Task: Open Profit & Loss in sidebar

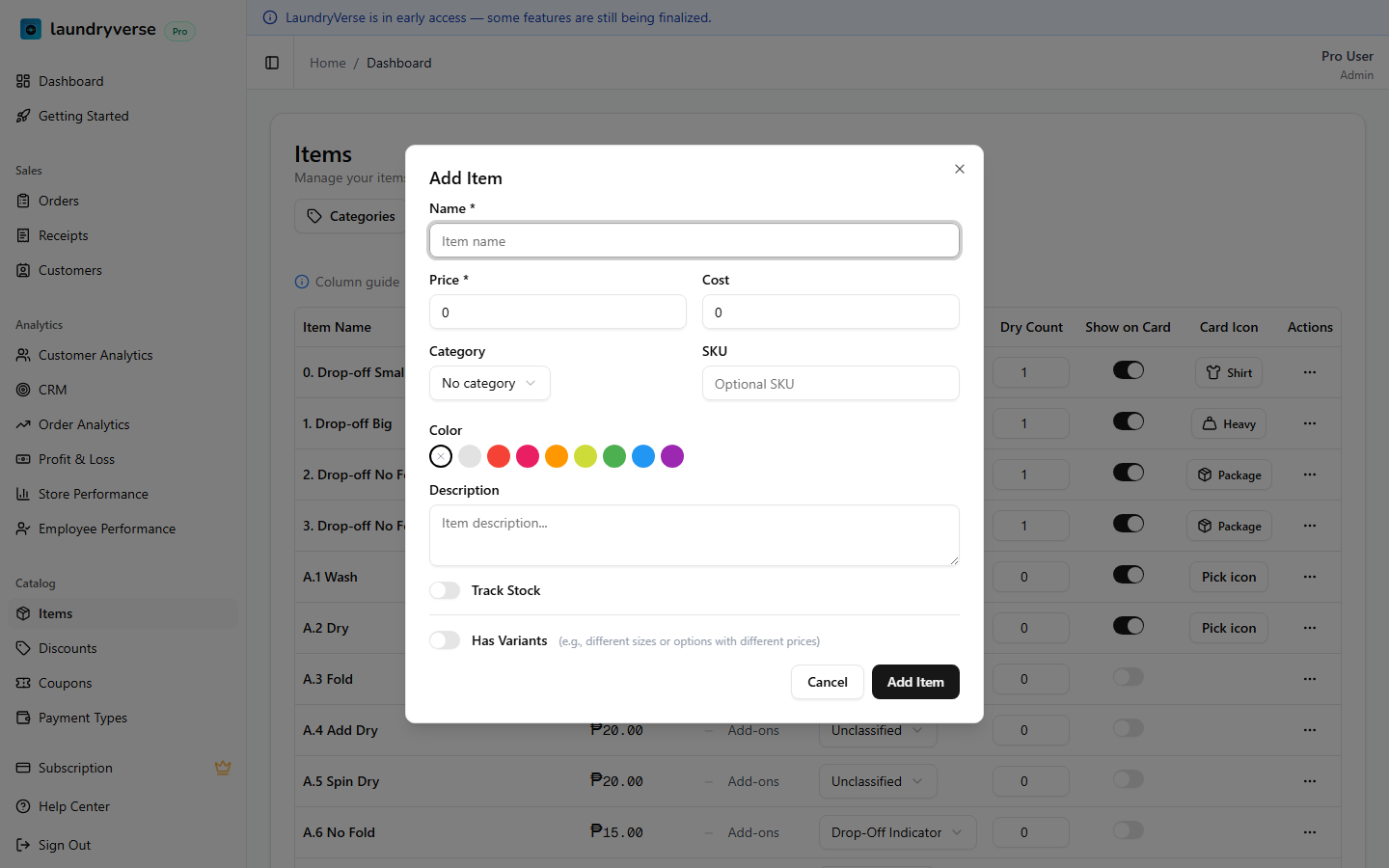Action: pyautogui.click(x=76, y=459)
